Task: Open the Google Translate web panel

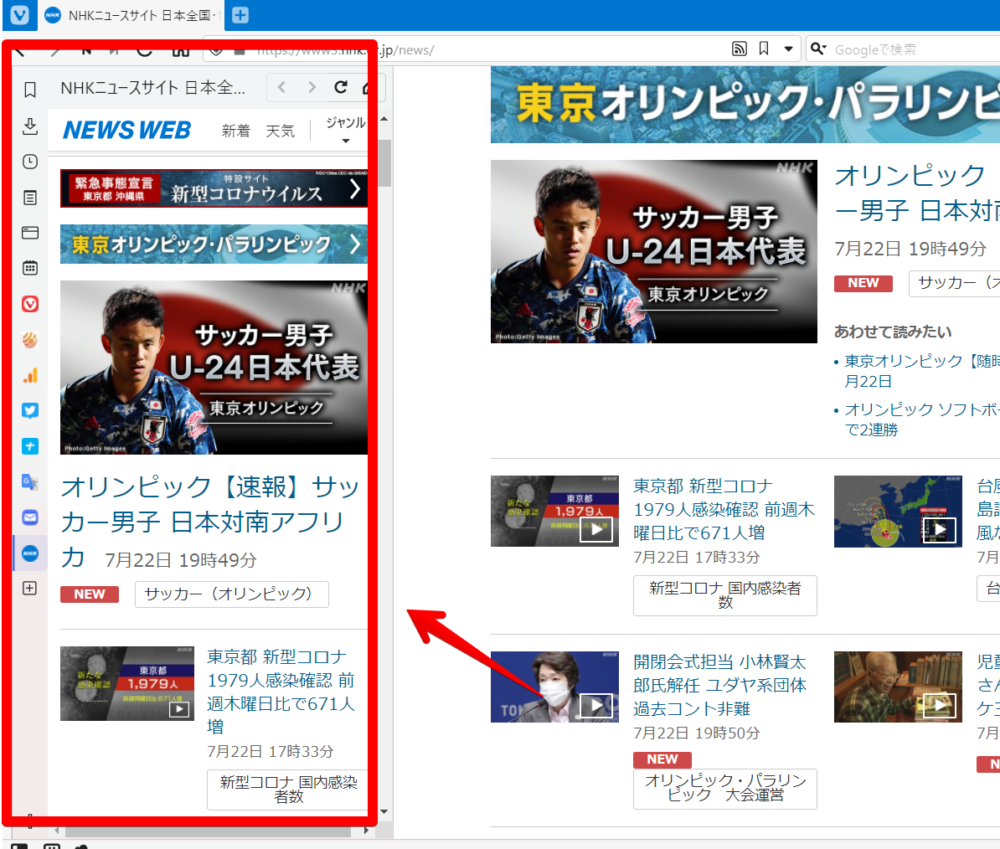Action: point(30,482)
